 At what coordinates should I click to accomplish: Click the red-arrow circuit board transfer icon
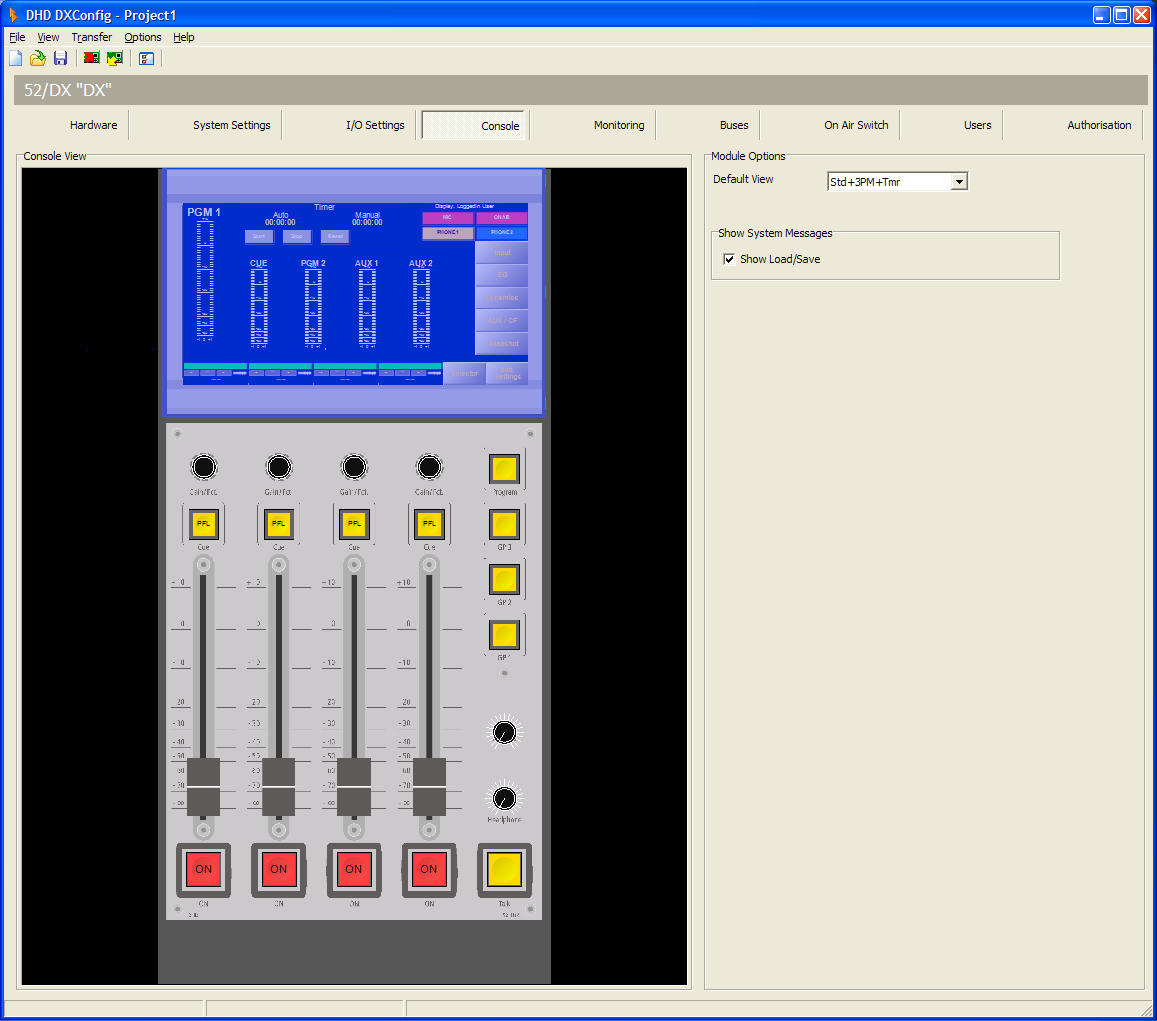(91, 58)
